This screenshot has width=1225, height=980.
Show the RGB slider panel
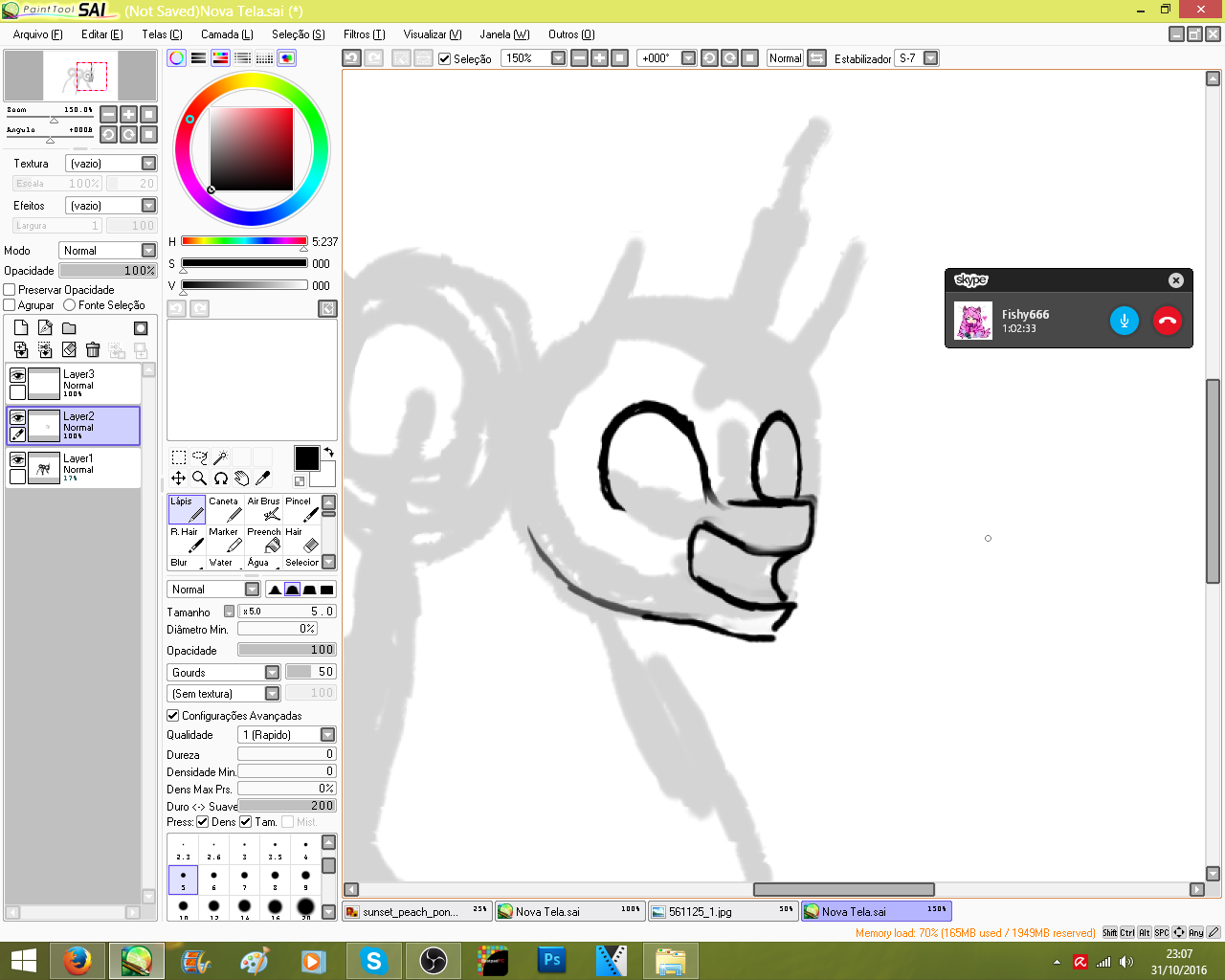[198, 58]
